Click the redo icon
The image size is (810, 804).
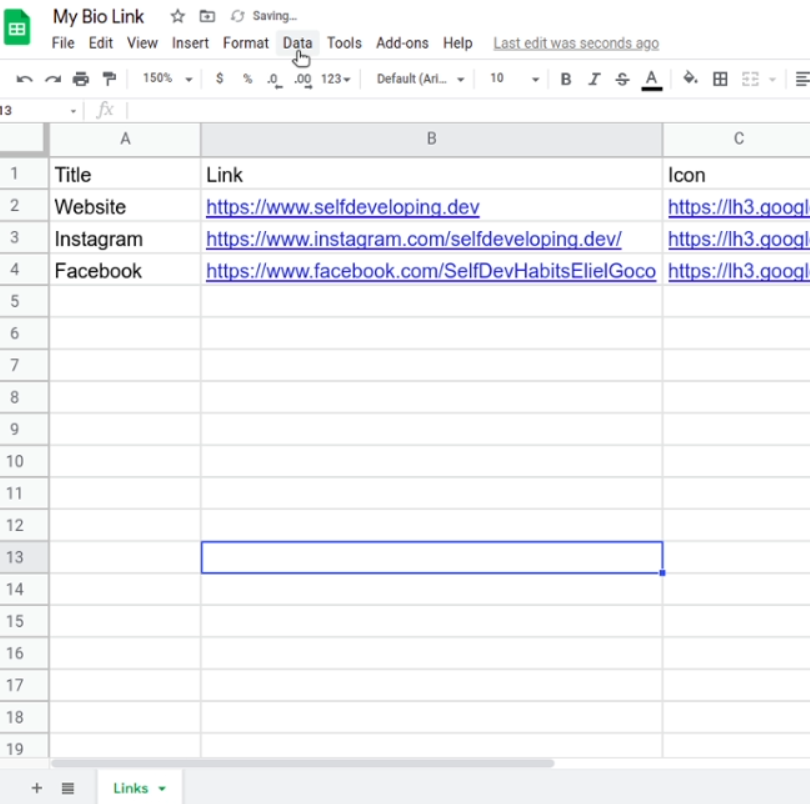tap(53, 79)
